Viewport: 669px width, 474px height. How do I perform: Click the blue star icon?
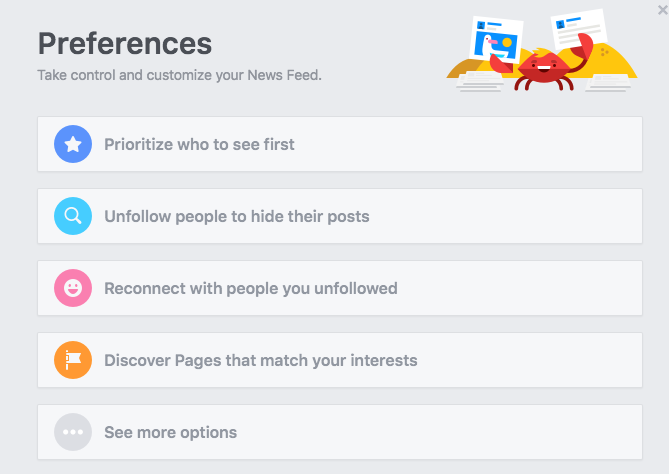(x=73, y=144)
